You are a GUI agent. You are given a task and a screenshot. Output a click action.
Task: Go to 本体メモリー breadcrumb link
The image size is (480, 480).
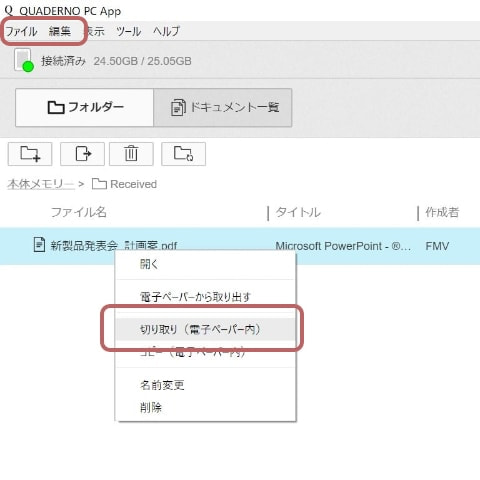(41, 184)
